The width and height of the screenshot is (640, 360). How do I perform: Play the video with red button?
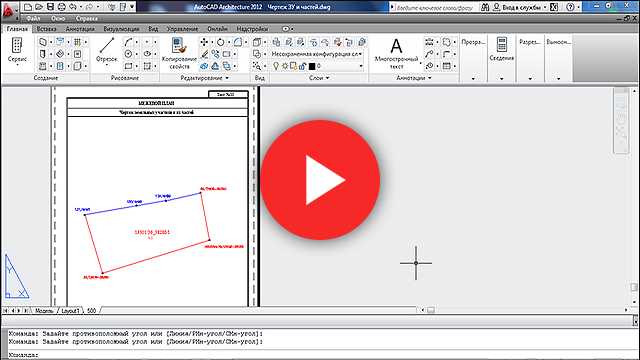point(320,180)
